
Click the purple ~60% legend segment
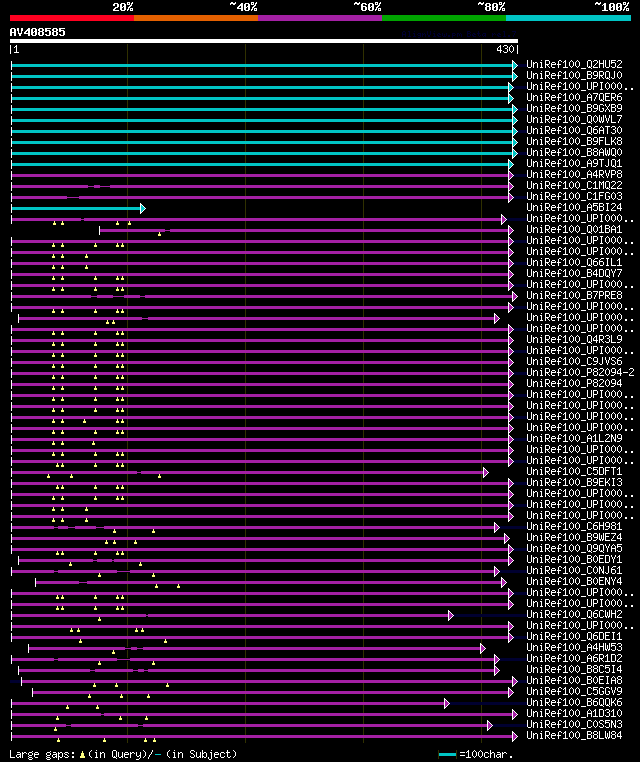pyautogui.click(x=320, y=18)
